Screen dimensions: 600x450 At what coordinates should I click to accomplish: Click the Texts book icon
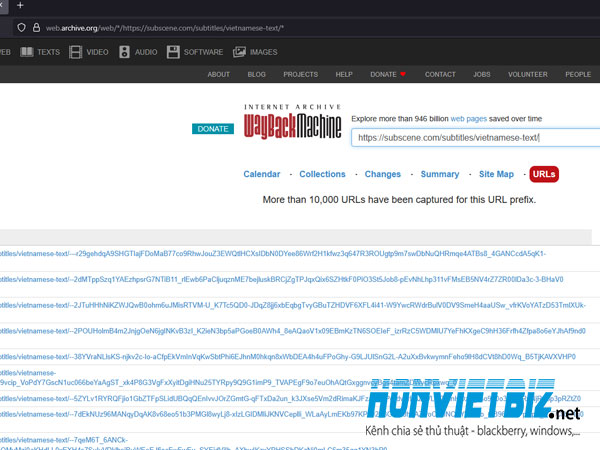point(27,52)
